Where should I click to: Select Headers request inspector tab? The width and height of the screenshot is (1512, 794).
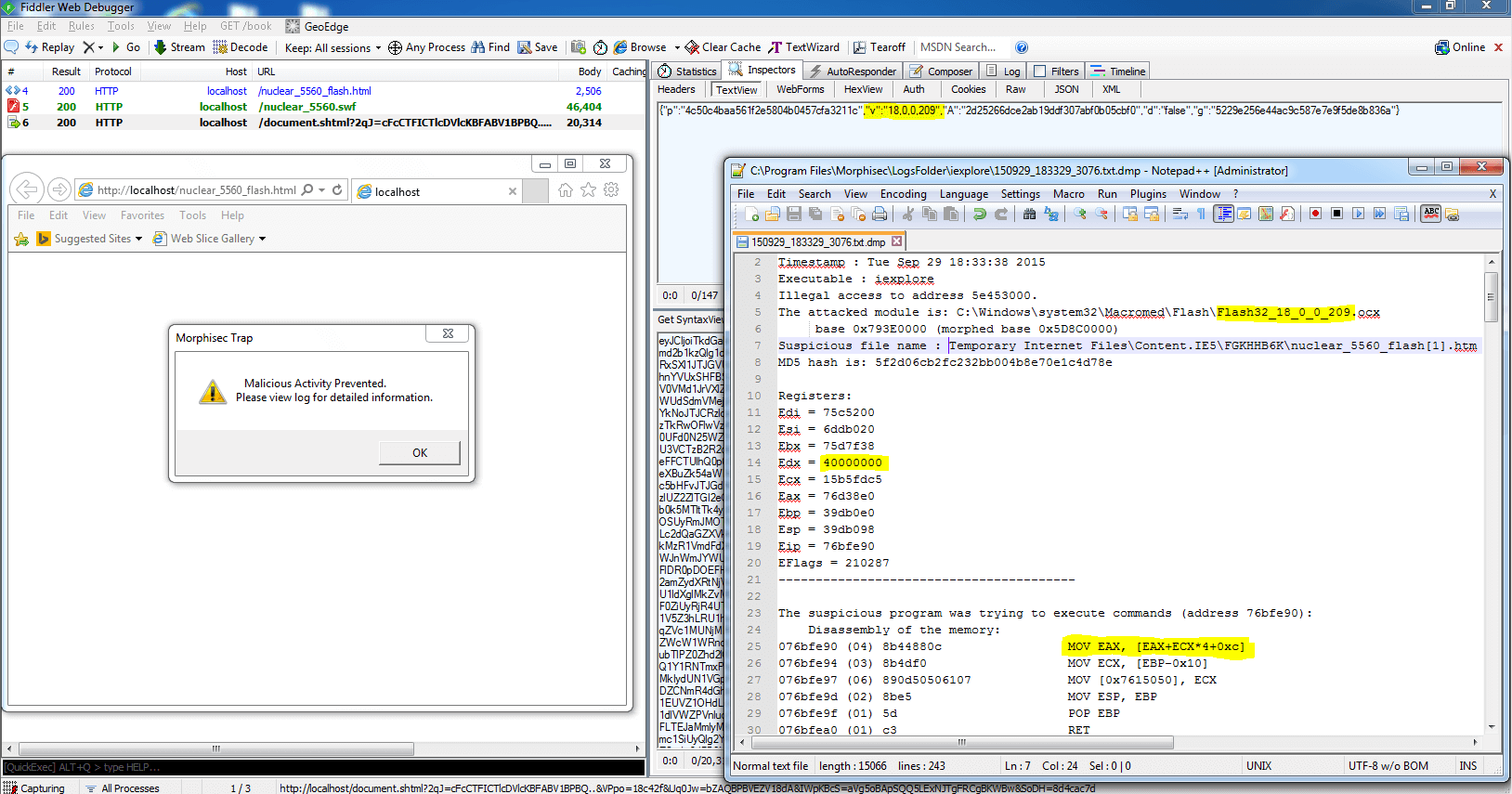pos(676,90)
